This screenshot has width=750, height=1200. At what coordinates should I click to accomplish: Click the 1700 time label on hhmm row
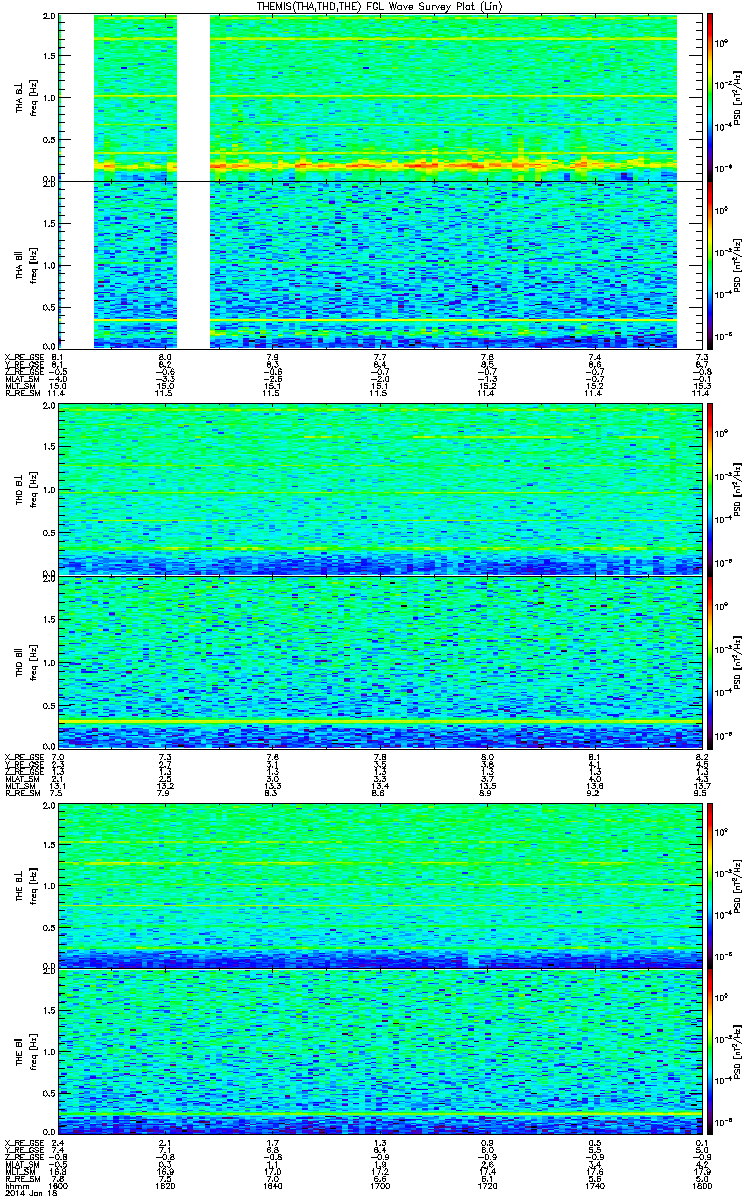(380, 1186)
